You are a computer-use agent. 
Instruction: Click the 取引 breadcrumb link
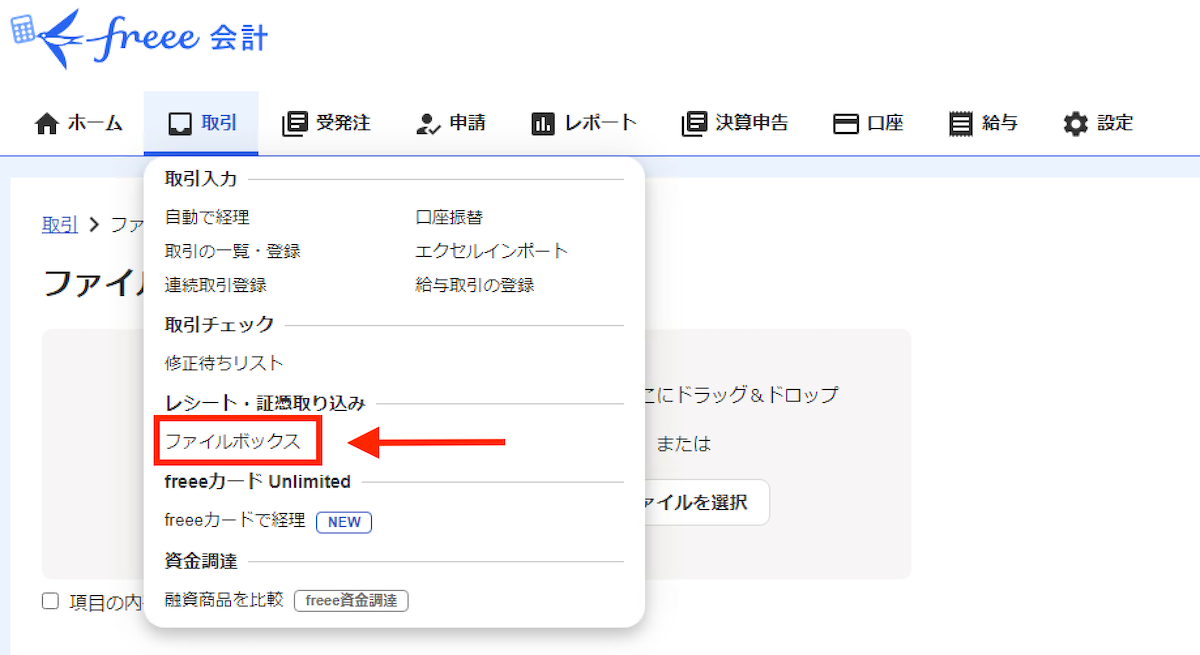(59, 224)
